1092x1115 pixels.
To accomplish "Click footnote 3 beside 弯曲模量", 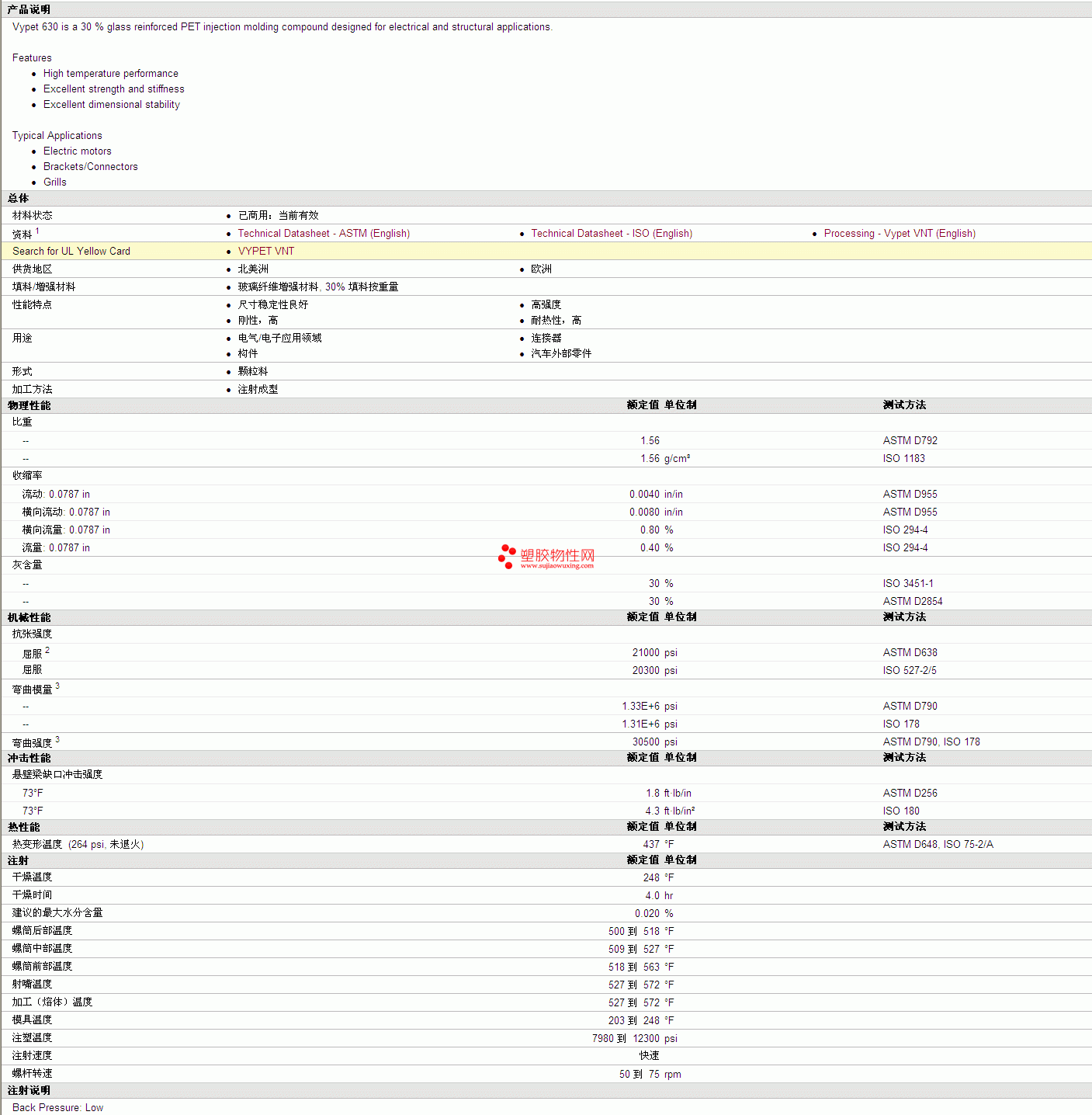I will [57, 686].
